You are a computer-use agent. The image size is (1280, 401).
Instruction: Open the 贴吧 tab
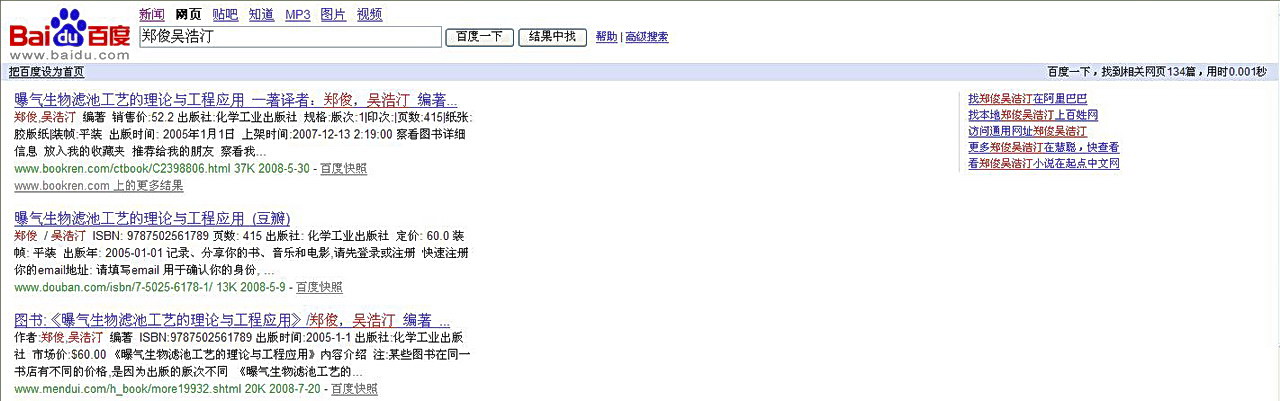pyautogui.click(x=225, y=14)
